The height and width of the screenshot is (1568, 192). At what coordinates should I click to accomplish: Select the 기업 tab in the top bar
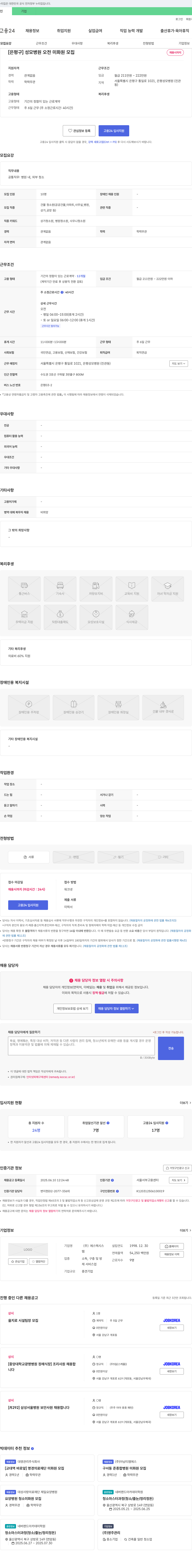[24, 11]
